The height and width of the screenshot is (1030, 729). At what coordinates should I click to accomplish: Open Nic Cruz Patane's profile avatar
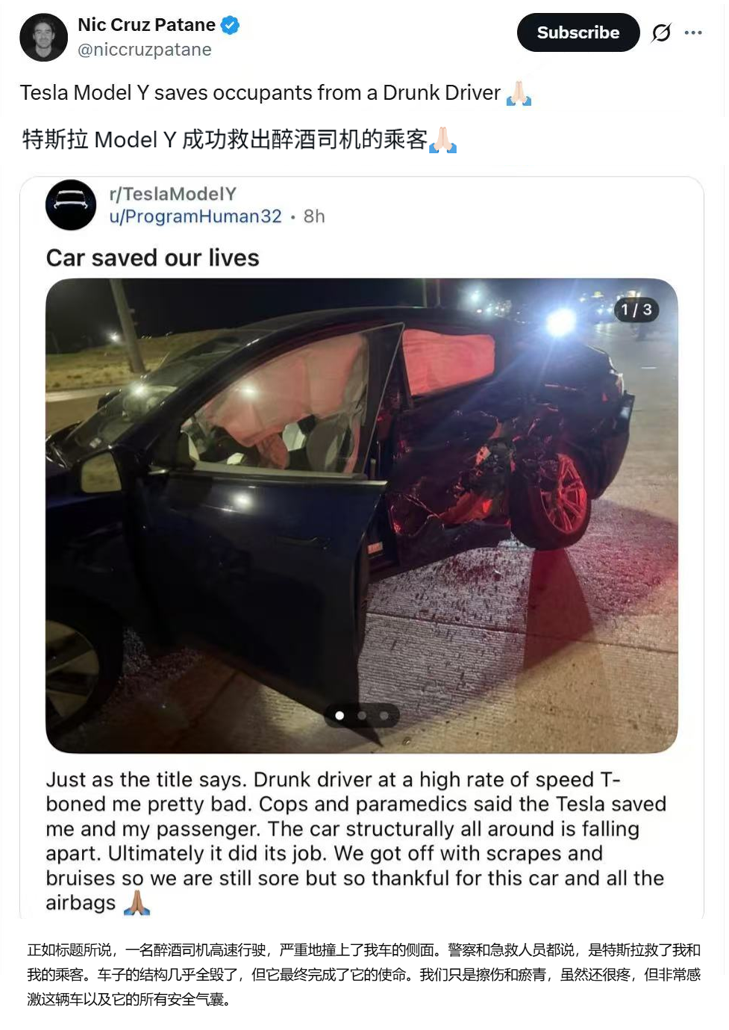coord(44,37)
